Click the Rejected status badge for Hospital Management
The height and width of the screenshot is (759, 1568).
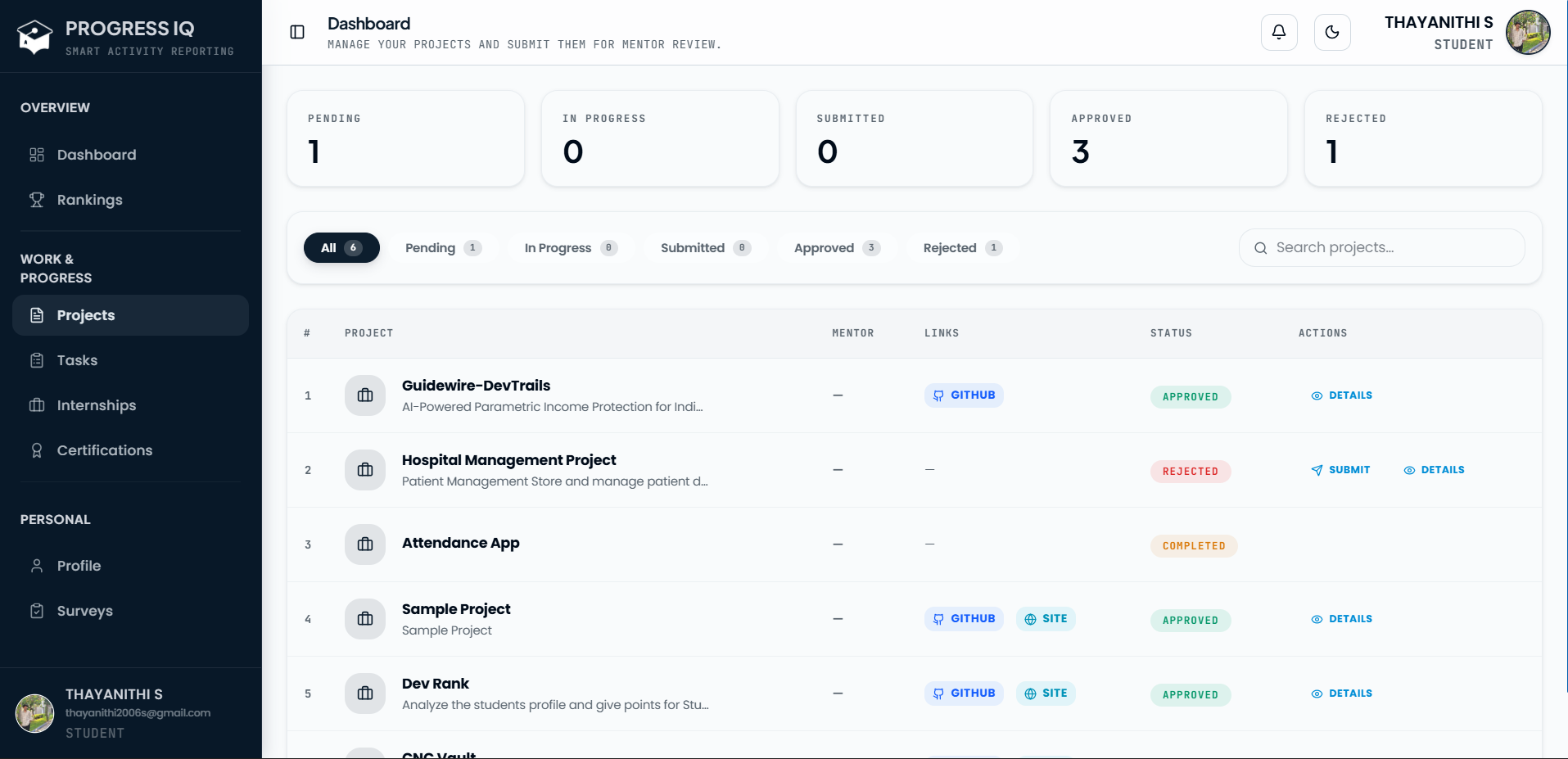(1191, 472)
